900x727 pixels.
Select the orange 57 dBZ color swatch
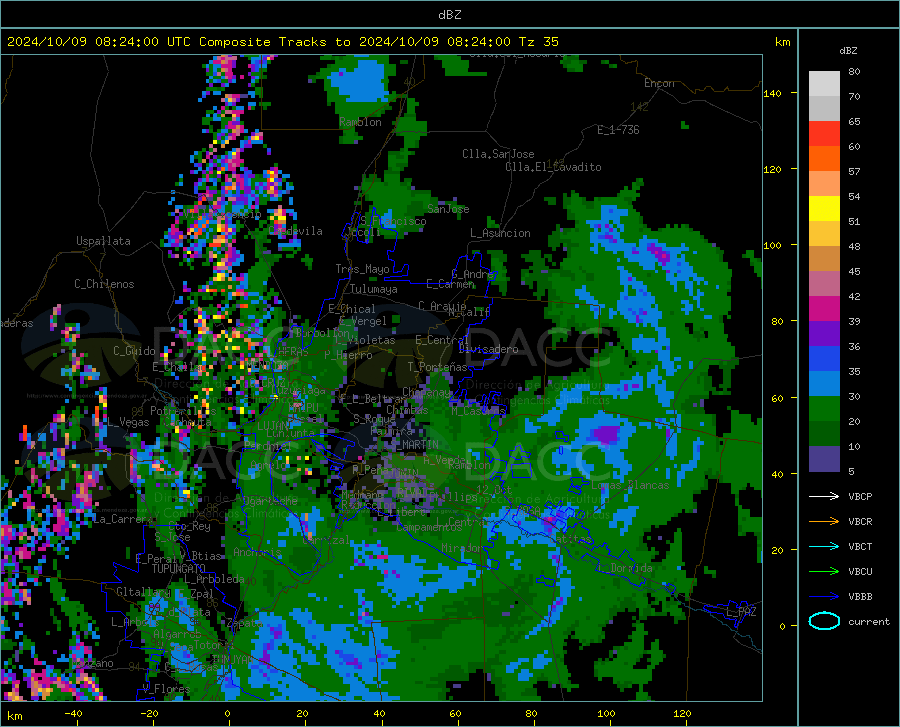click(824, 159)
